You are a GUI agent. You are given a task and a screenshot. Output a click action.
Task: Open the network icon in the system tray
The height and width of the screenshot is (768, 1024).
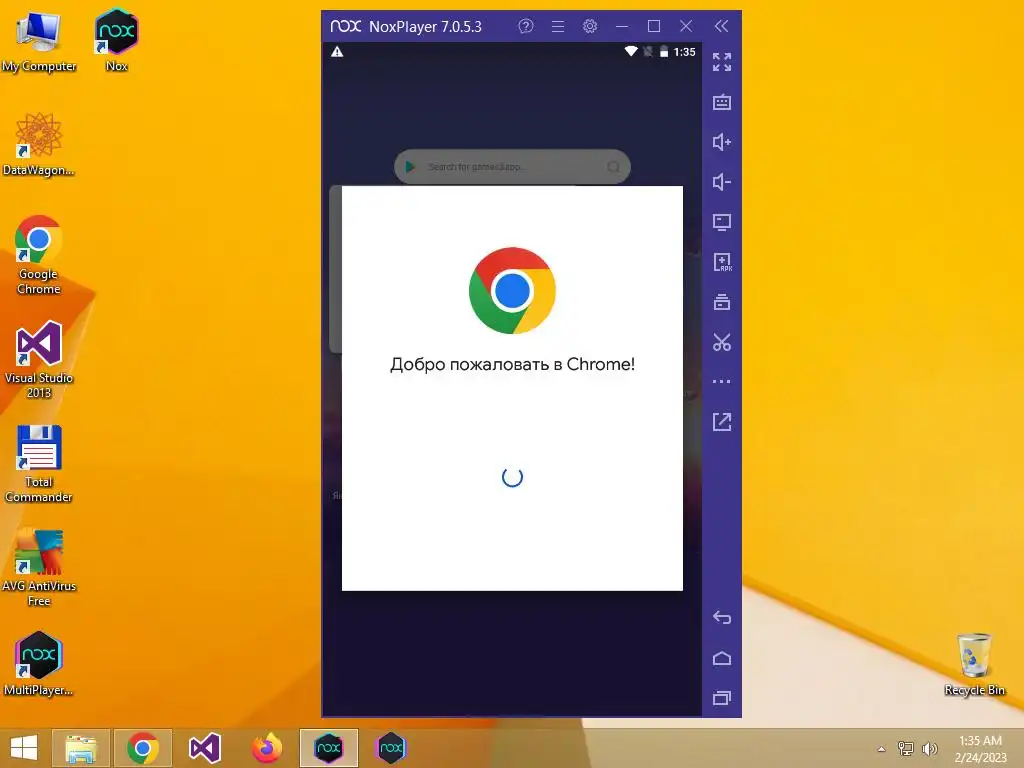[906, 748]
